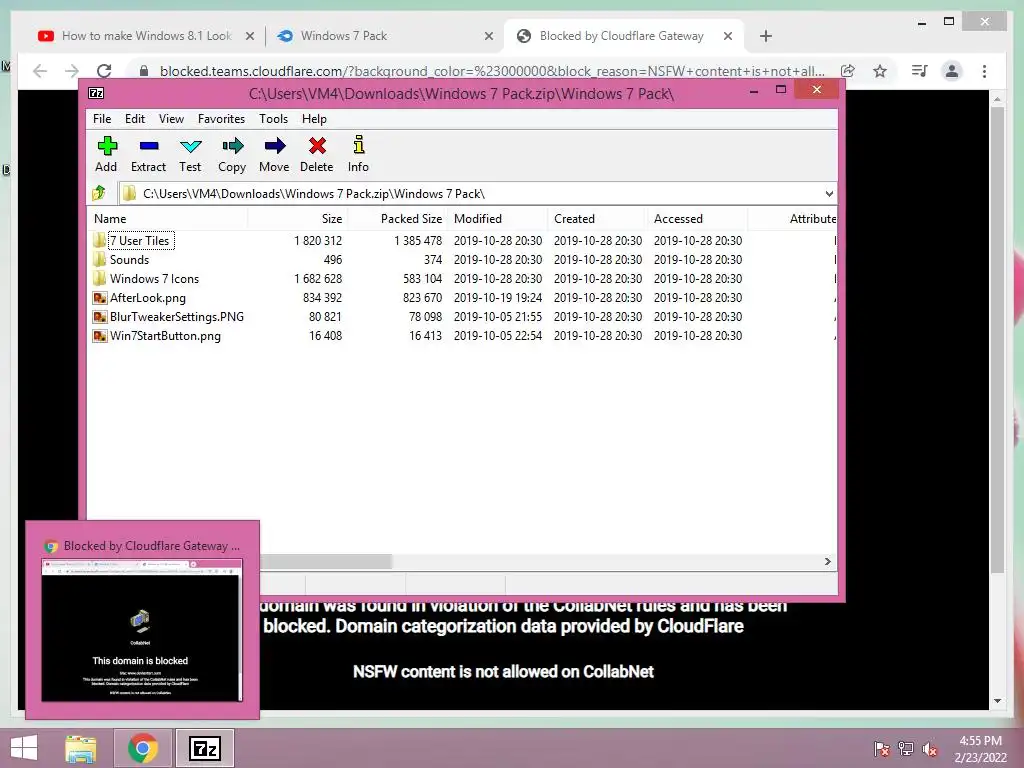Bookmark this page with the star icon
Viewport: 1024px width, 768px height.
point(880,71)
